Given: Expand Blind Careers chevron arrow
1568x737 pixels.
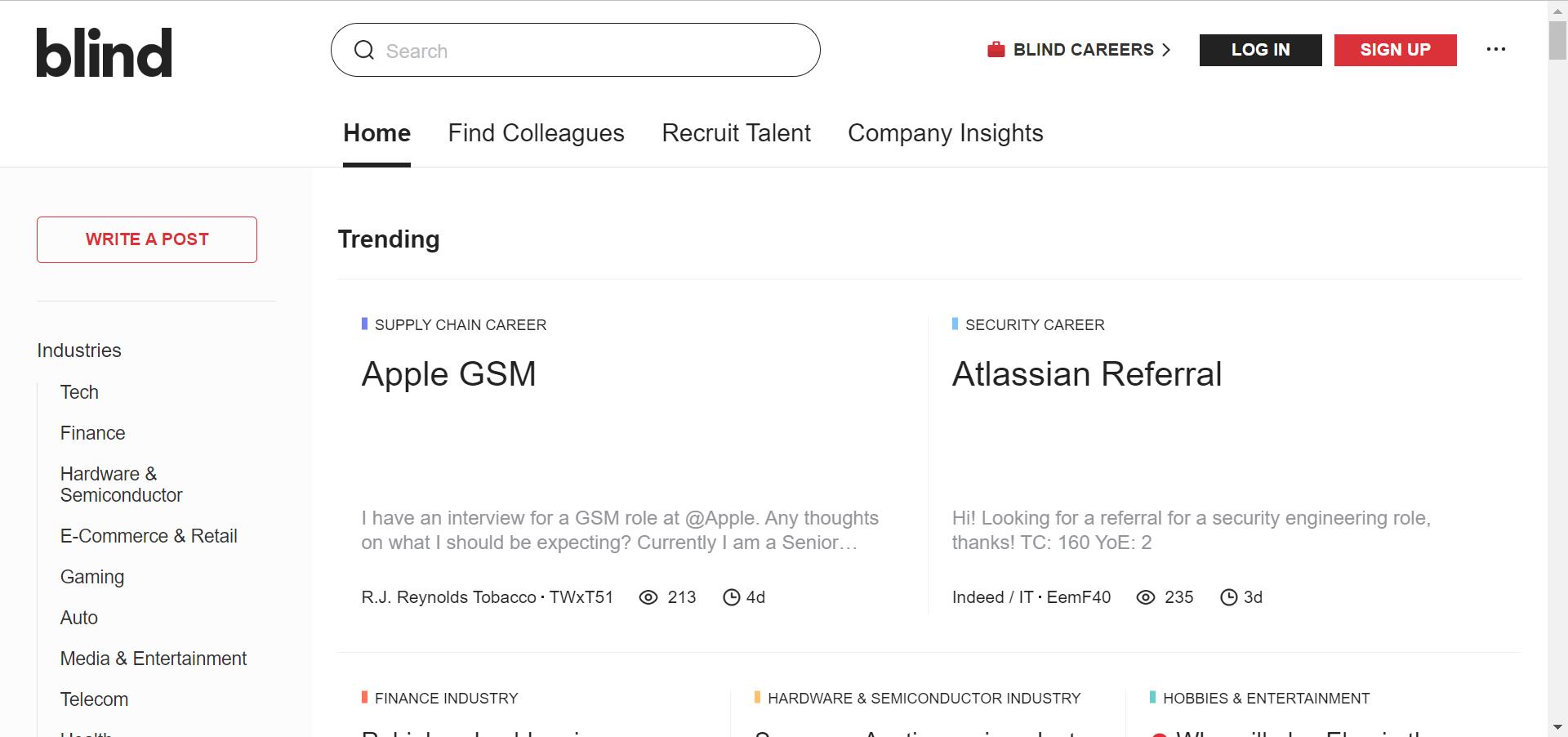Looking at the screenshot, I should tap(1166, 50).
